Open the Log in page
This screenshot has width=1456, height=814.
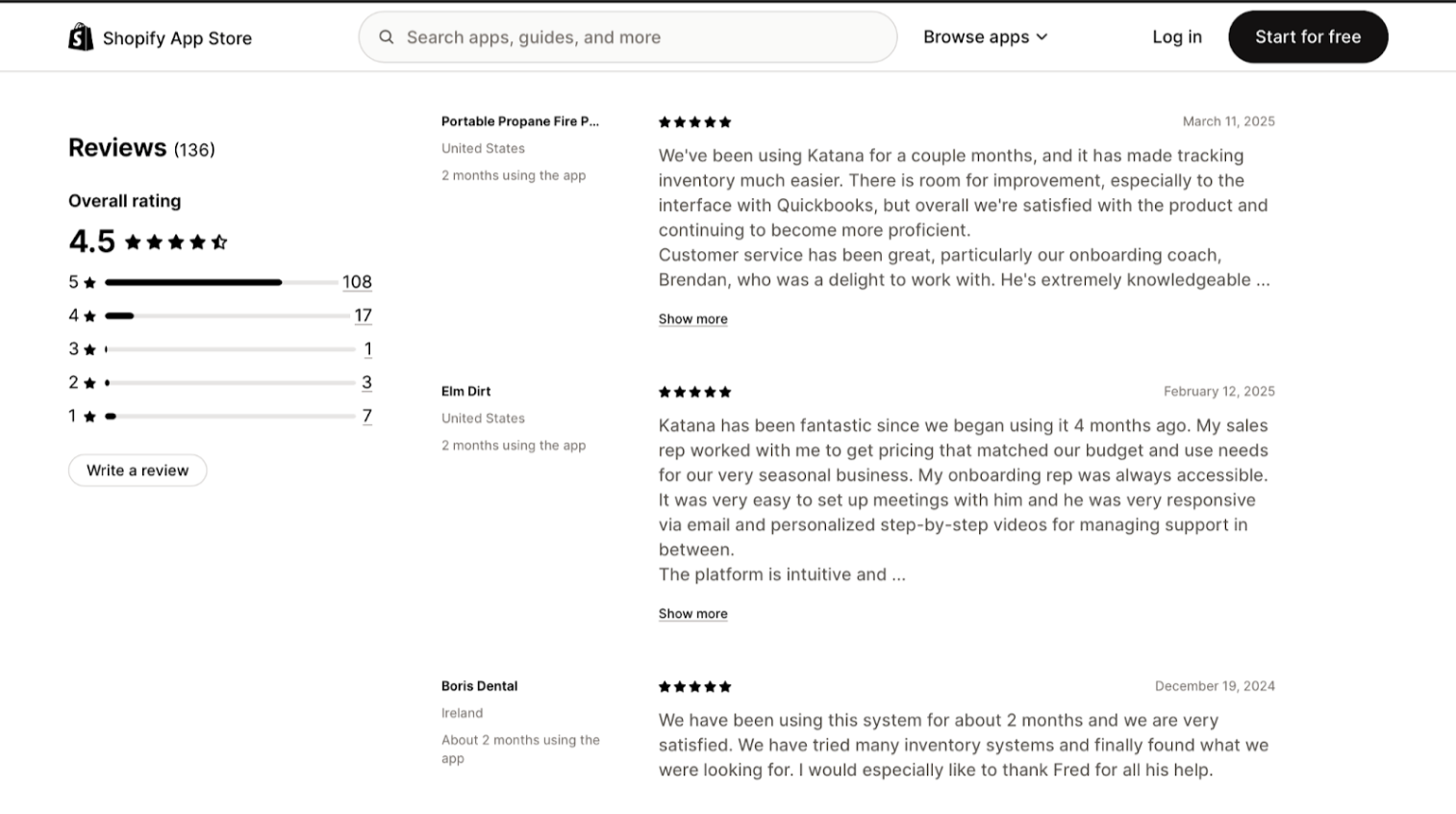(1176, 38)
